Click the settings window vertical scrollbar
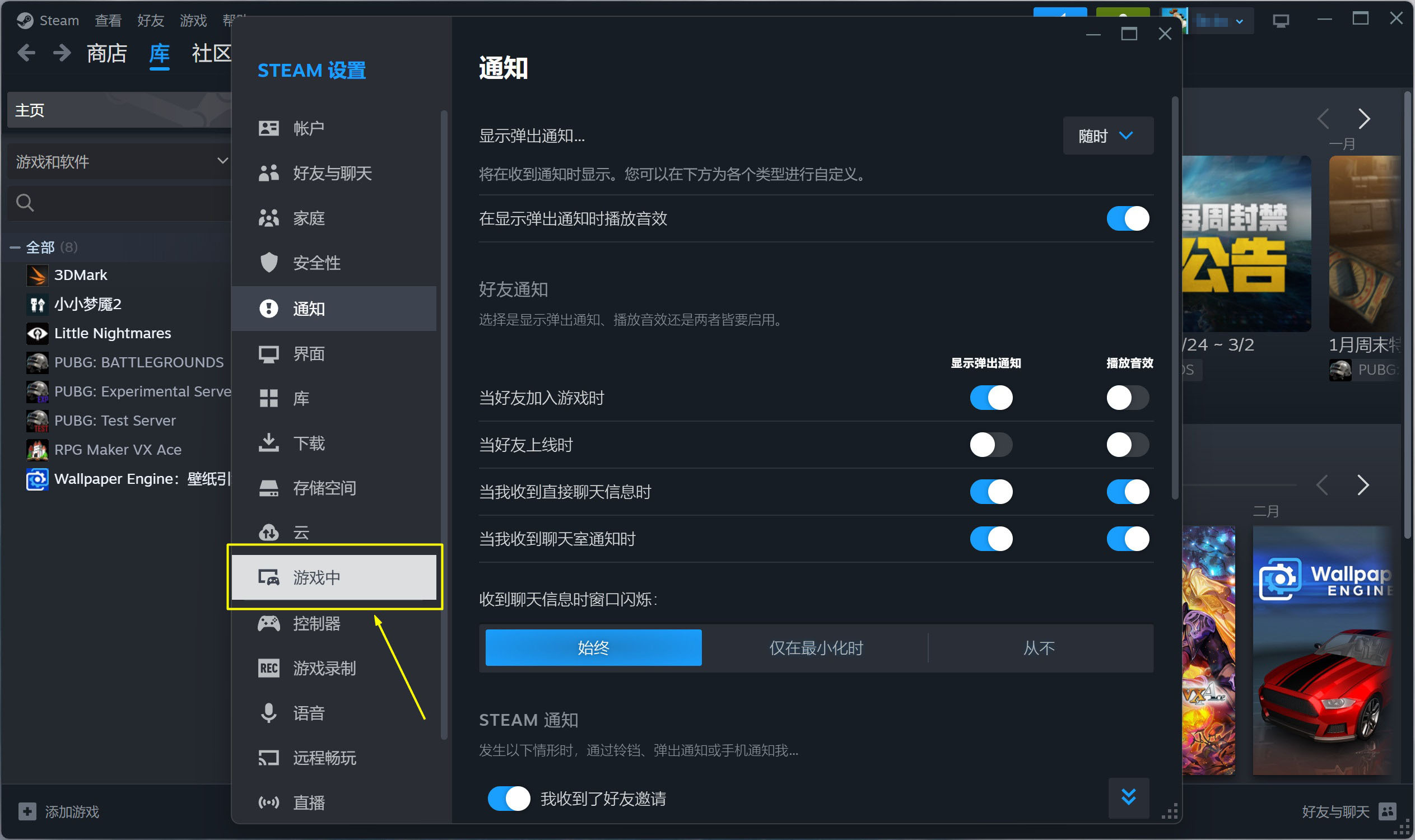Screen dimensions: 1415x840 [1174, 298]
